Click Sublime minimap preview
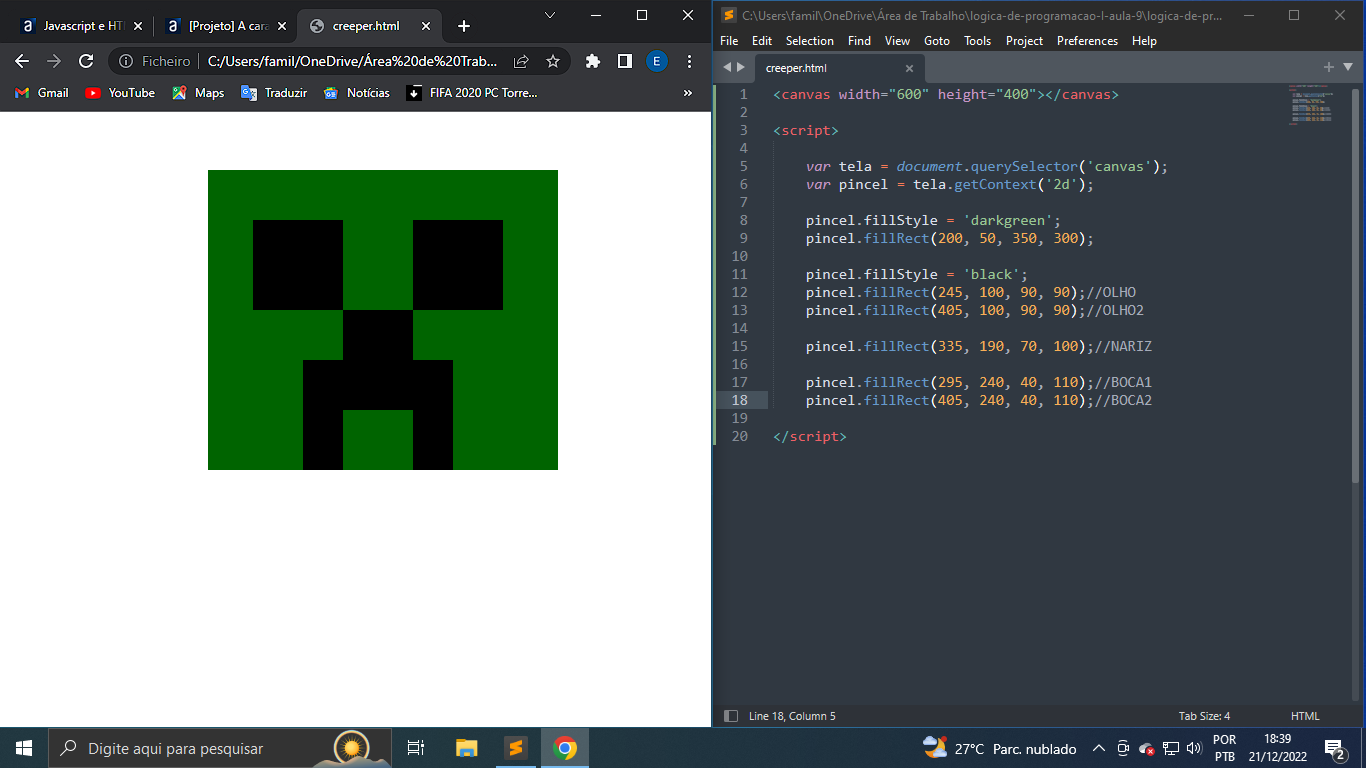The height and width of the screenshot is (768, 1366). (x=1311, y=105)
